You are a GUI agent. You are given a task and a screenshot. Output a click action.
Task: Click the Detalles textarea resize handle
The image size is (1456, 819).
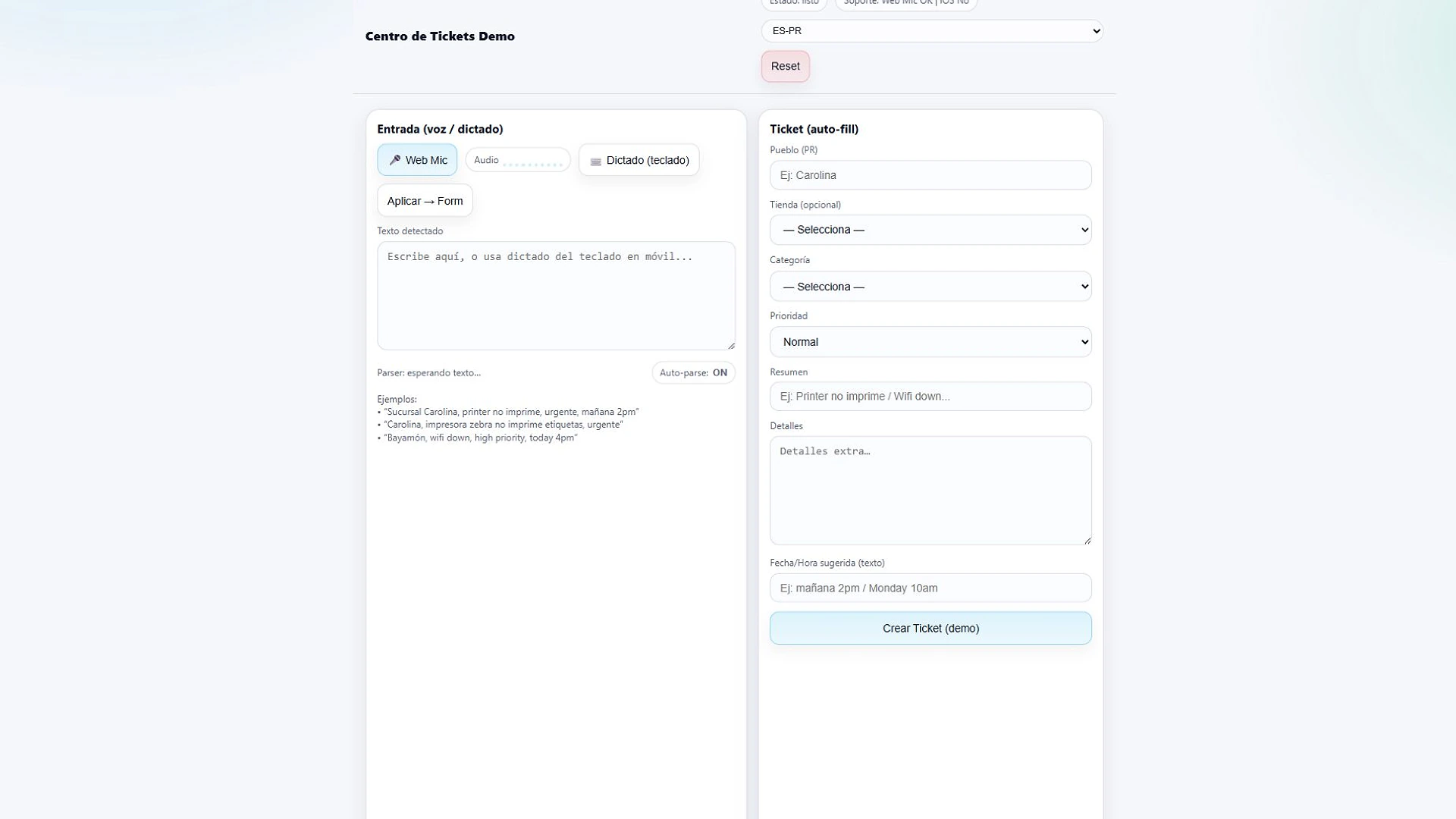pyautogui.click(x=1087, y=540)
